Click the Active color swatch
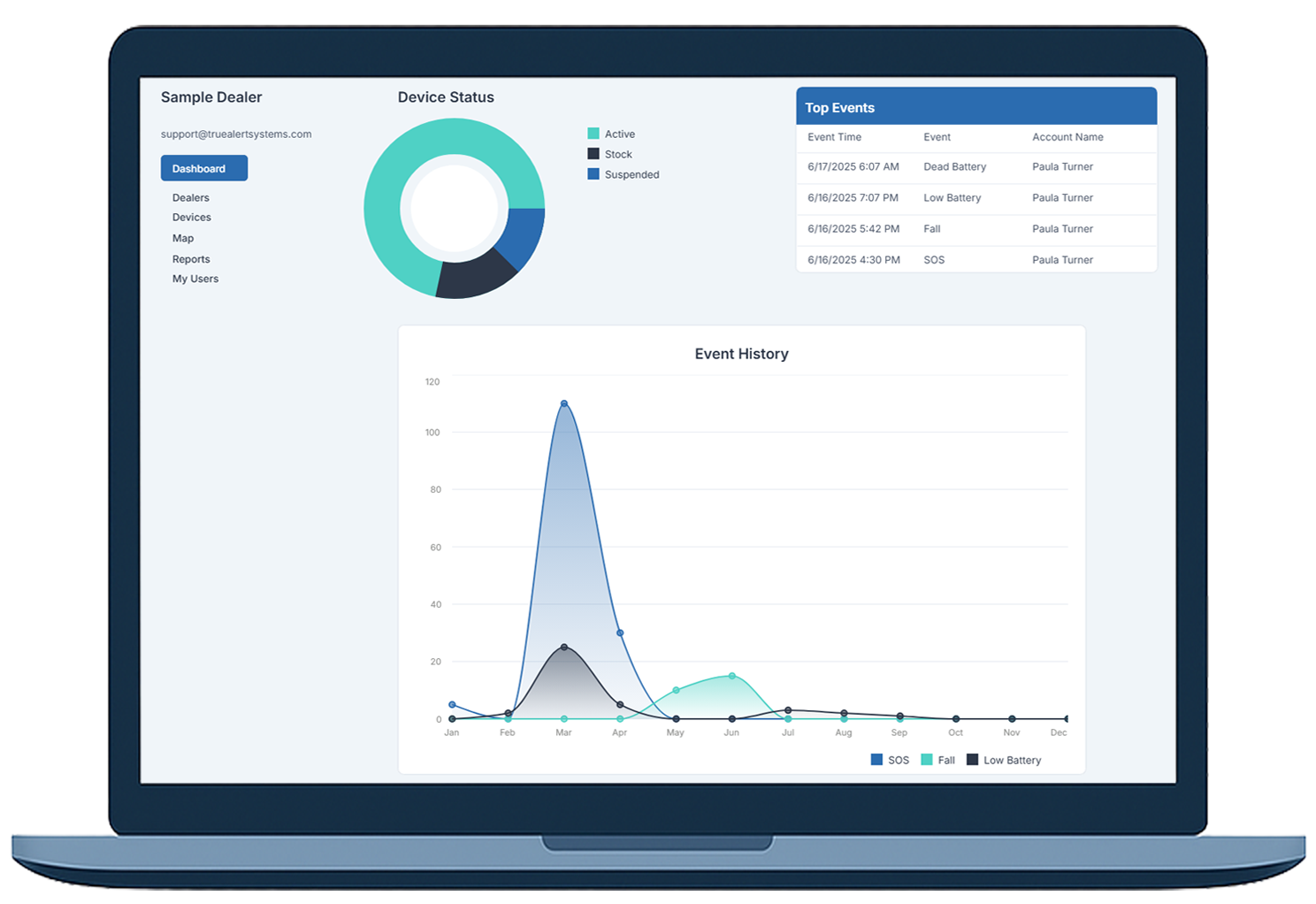Screen dimensions: 1316x904 [592, 133]
